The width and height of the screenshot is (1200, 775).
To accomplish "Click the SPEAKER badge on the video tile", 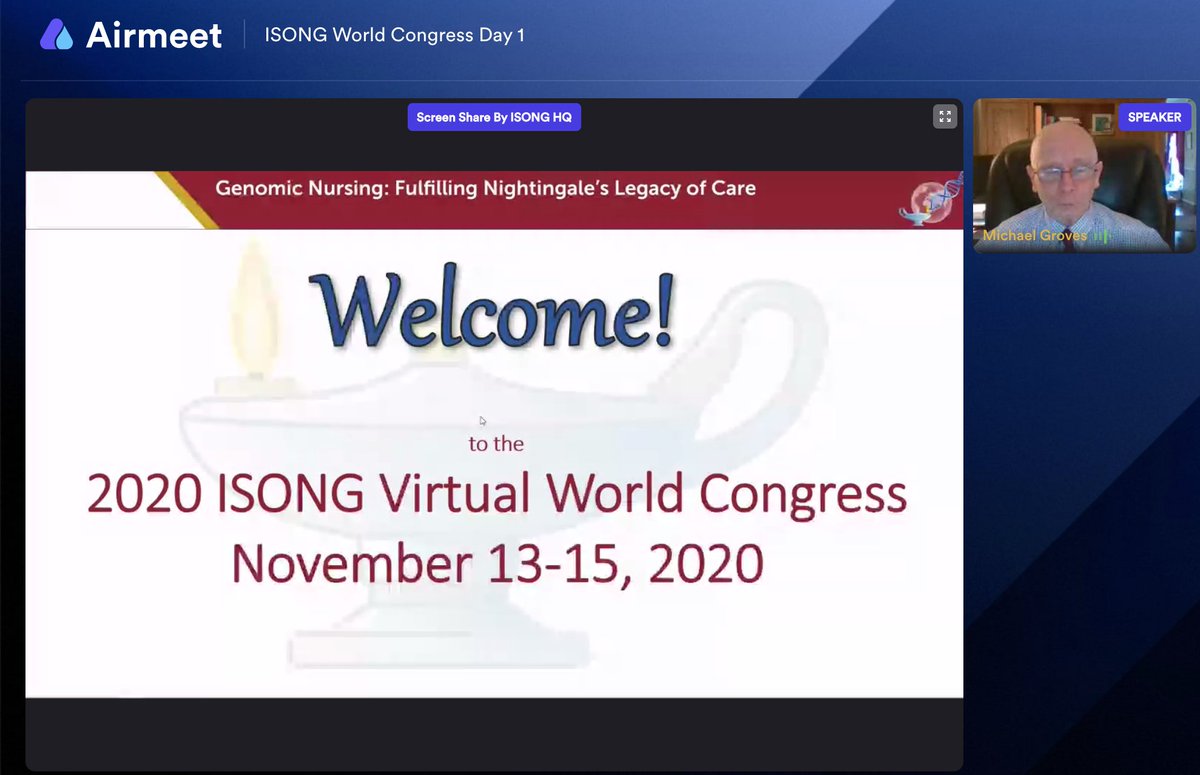I will [1154, 117].
